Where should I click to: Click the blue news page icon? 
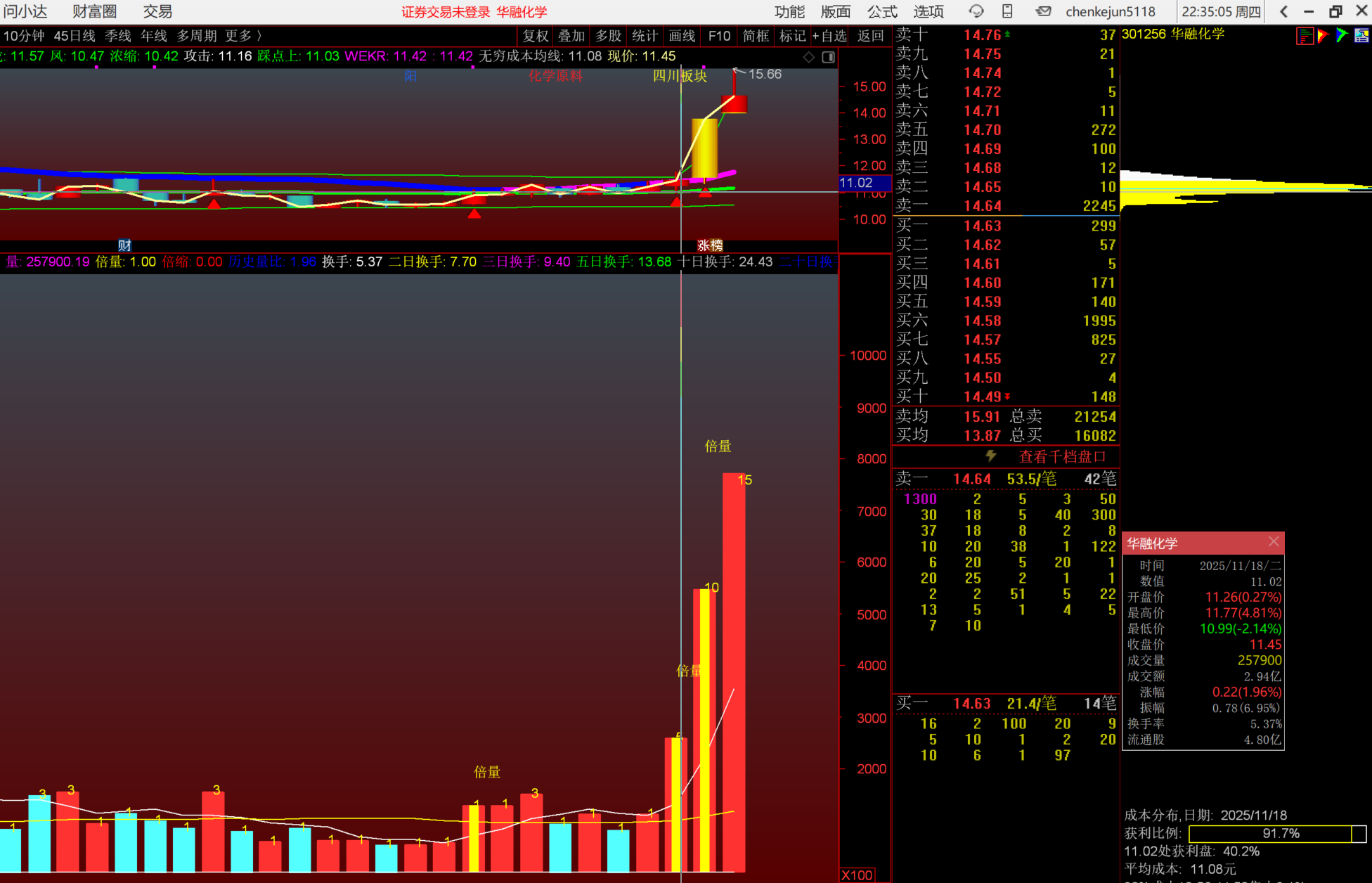click(x=1361, y=36)
